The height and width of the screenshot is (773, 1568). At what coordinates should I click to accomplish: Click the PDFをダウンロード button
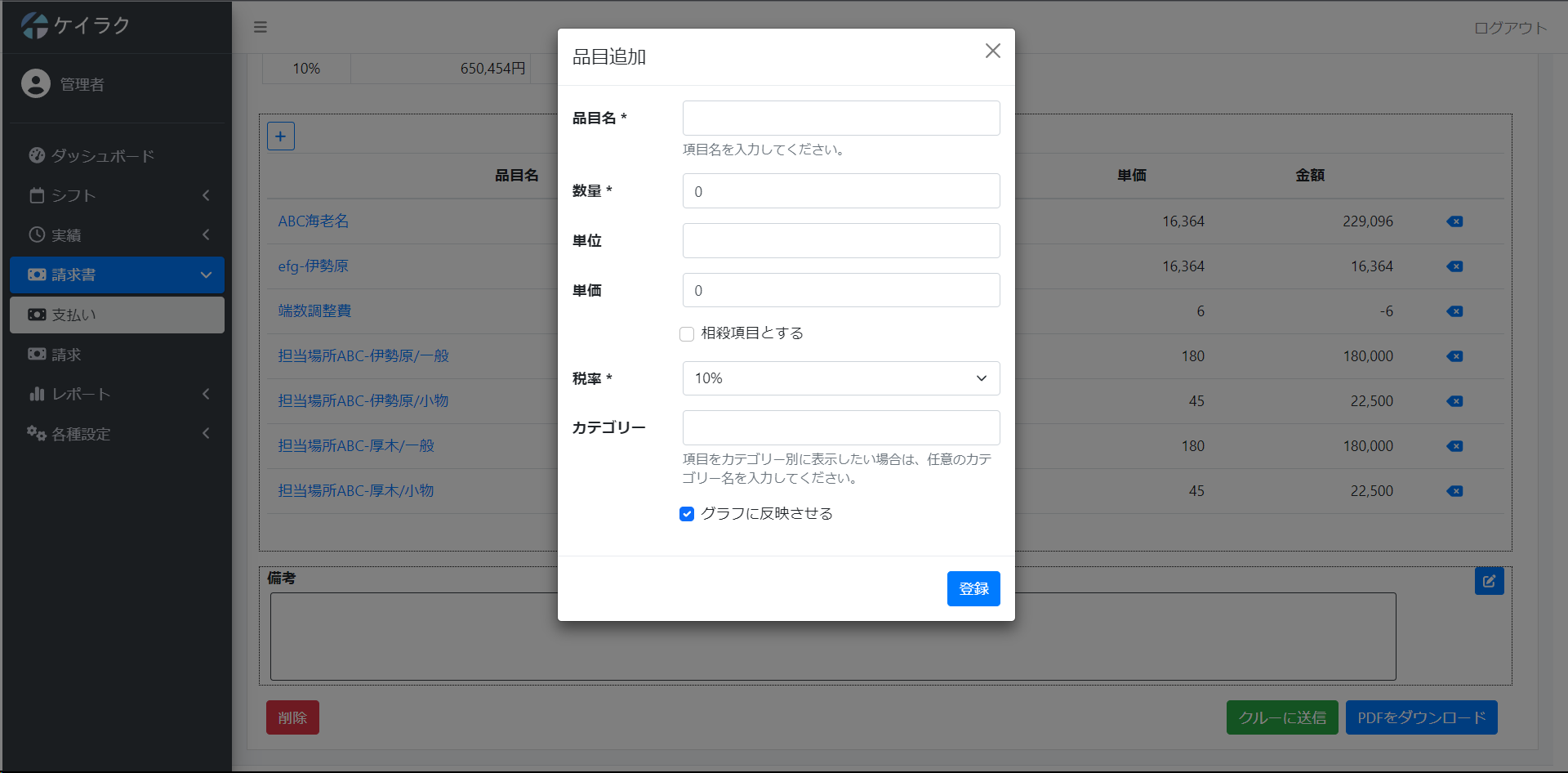[1422, 717]
